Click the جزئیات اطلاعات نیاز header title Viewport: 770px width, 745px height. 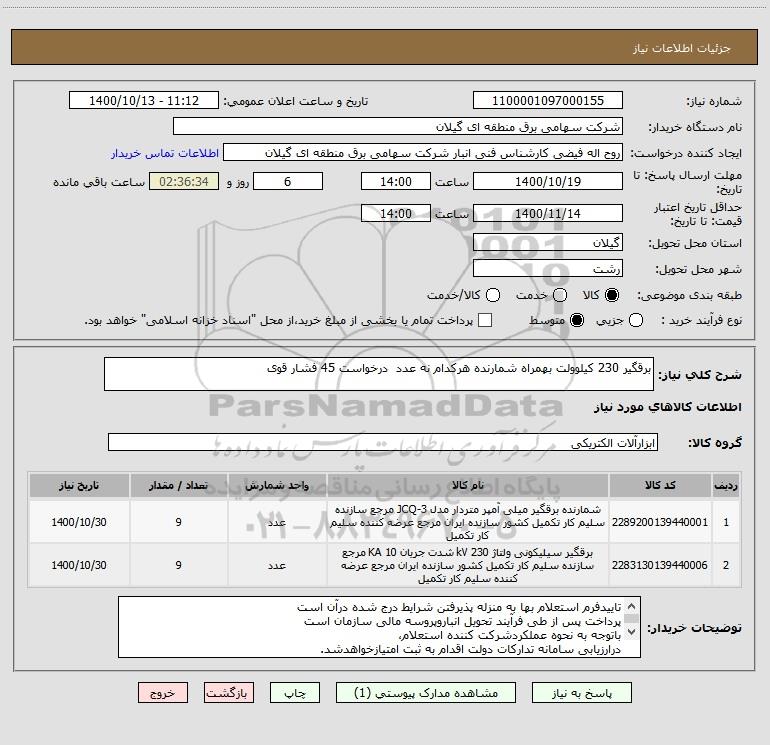pos(682,48)
